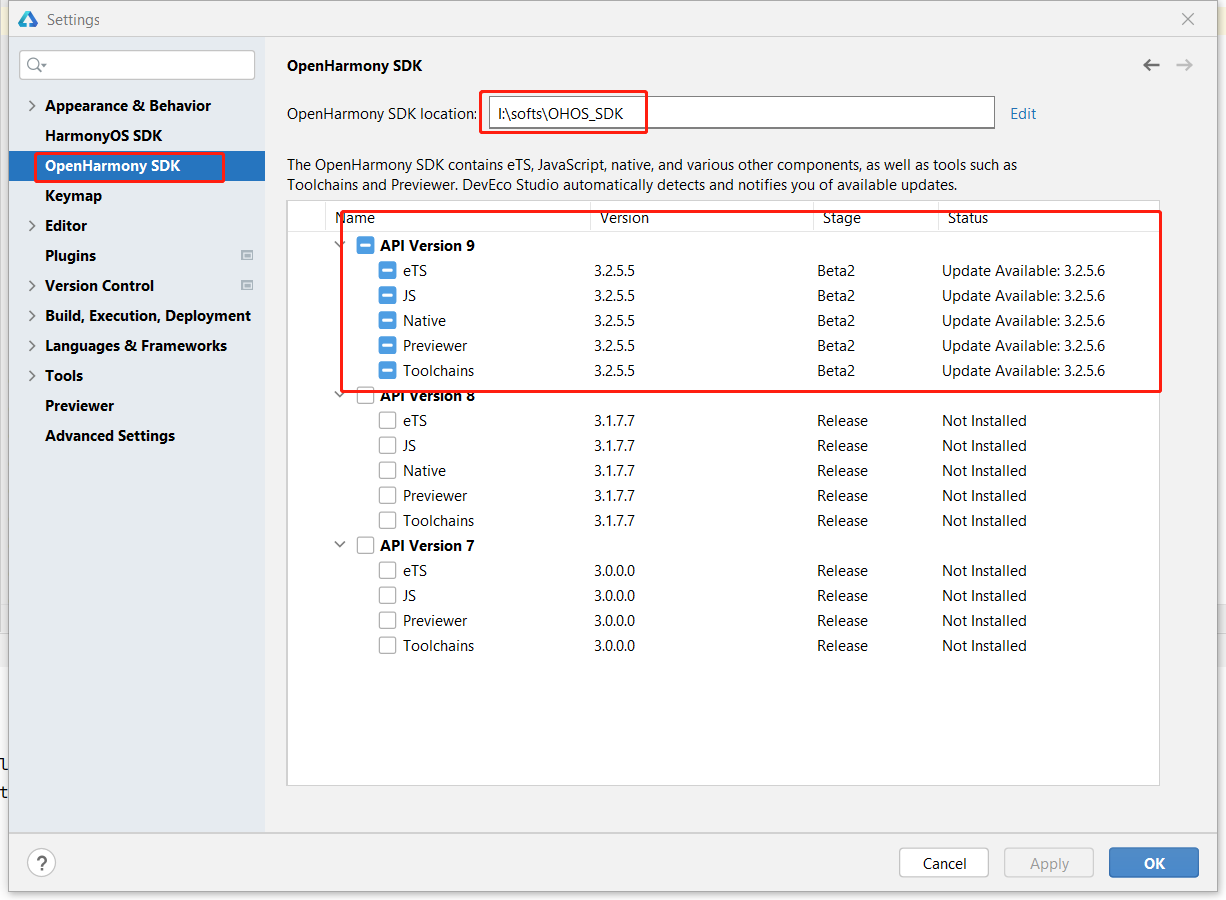1226x900 pixels.
Task: Check the API Version 7 checkbox
Action: [365, 545]
